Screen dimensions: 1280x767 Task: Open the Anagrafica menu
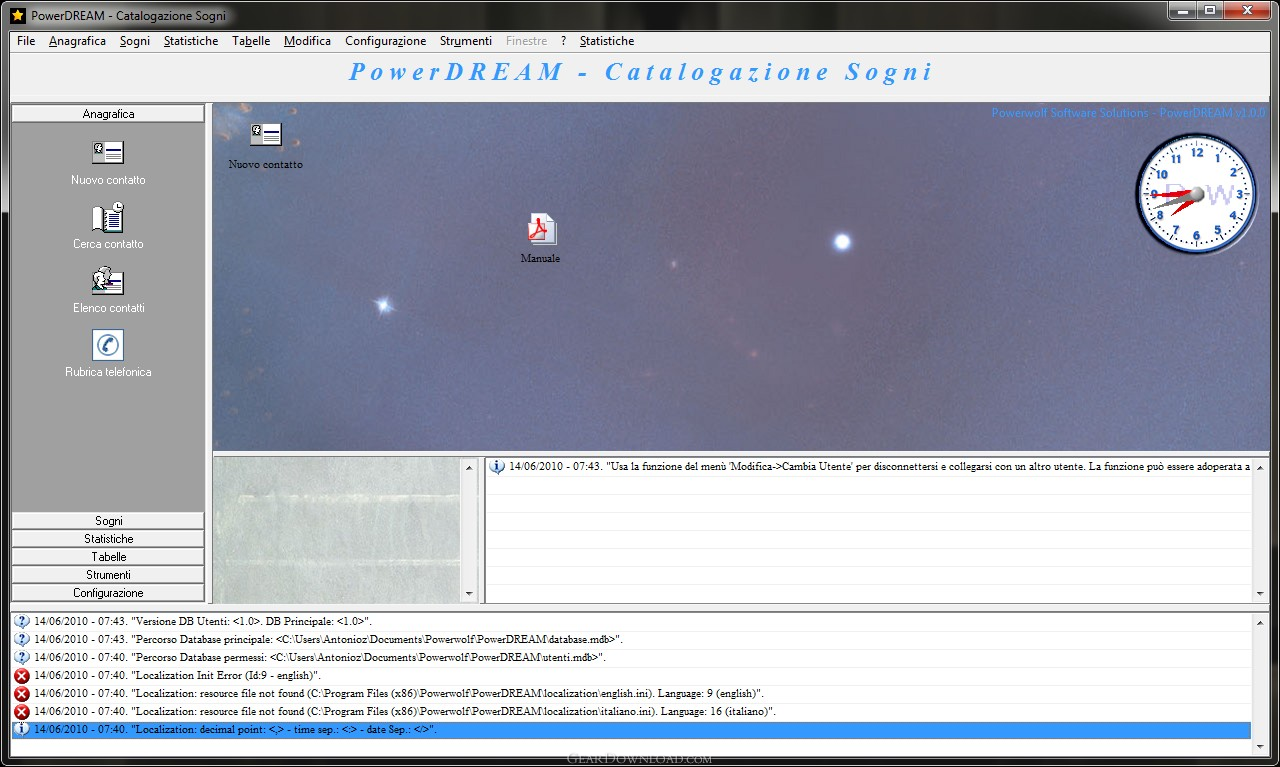point(77,41)
